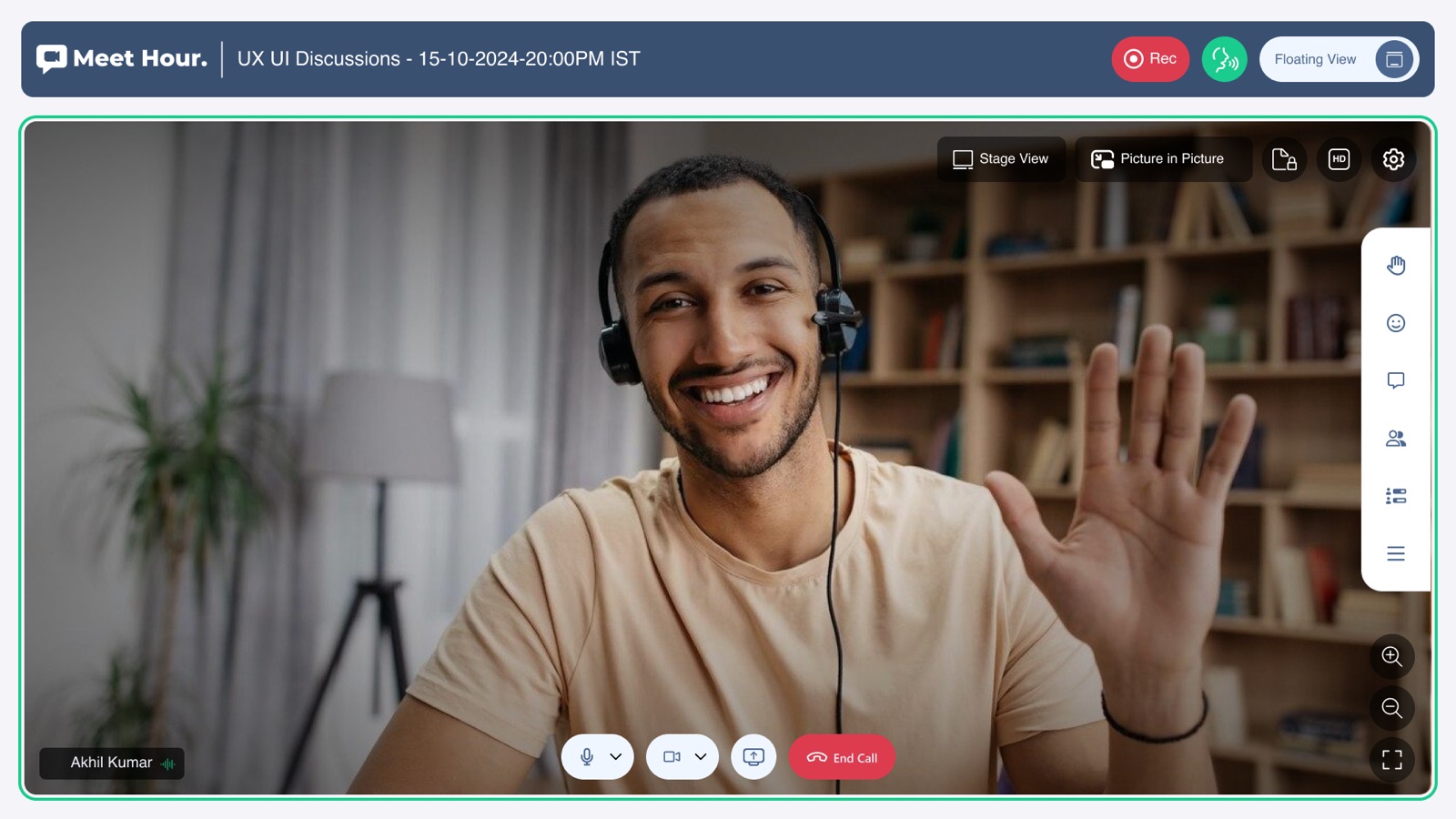Open the emoji reactions smiley
1456x819 pixels.
[x=1396, y=323]
